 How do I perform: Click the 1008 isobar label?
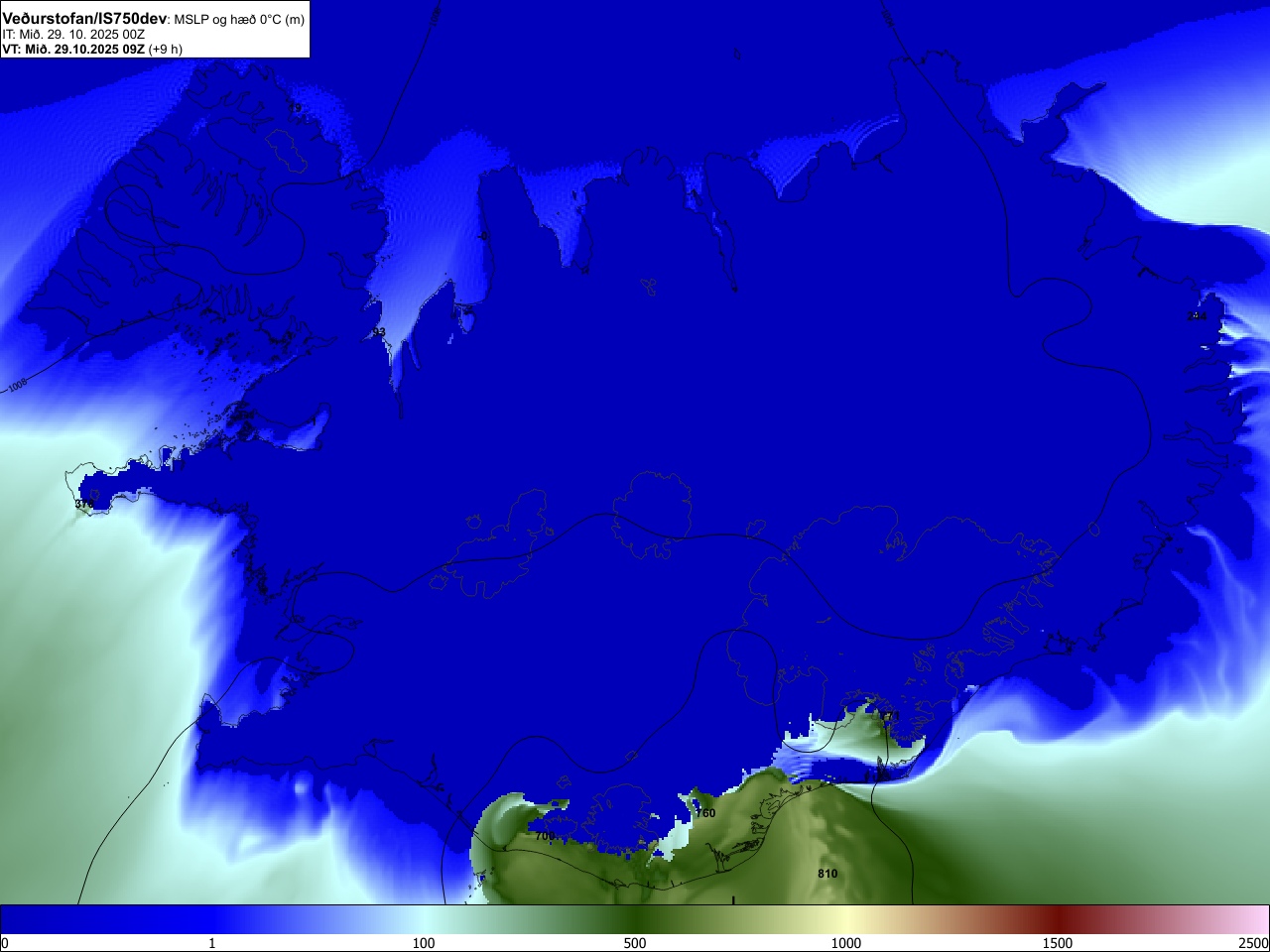(x=18, y=385)
